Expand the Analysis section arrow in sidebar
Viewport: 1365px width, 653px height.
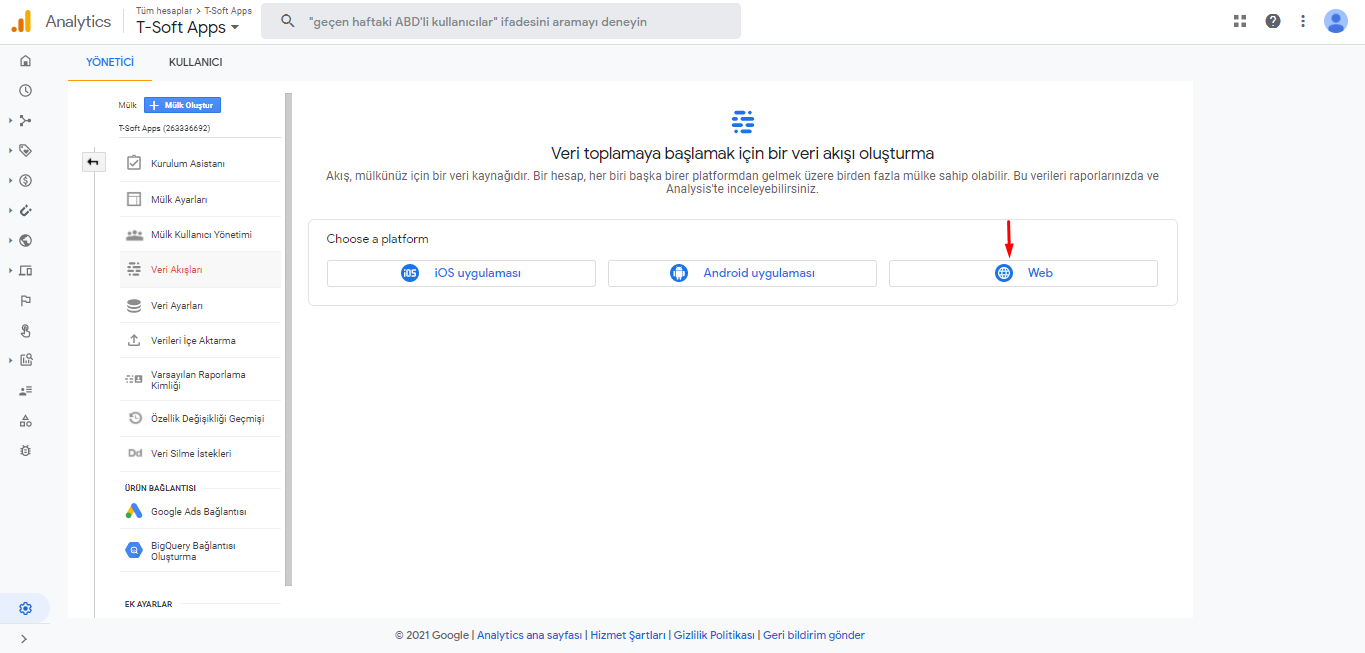pos(10,360)
